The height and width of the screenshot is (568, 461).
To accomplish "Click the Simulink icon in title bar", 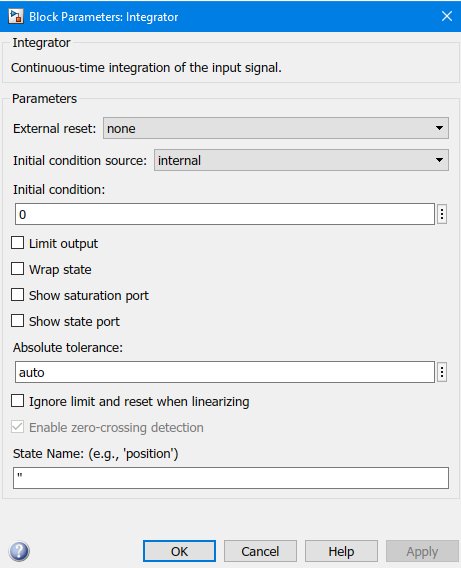I will tap(16, 16).
